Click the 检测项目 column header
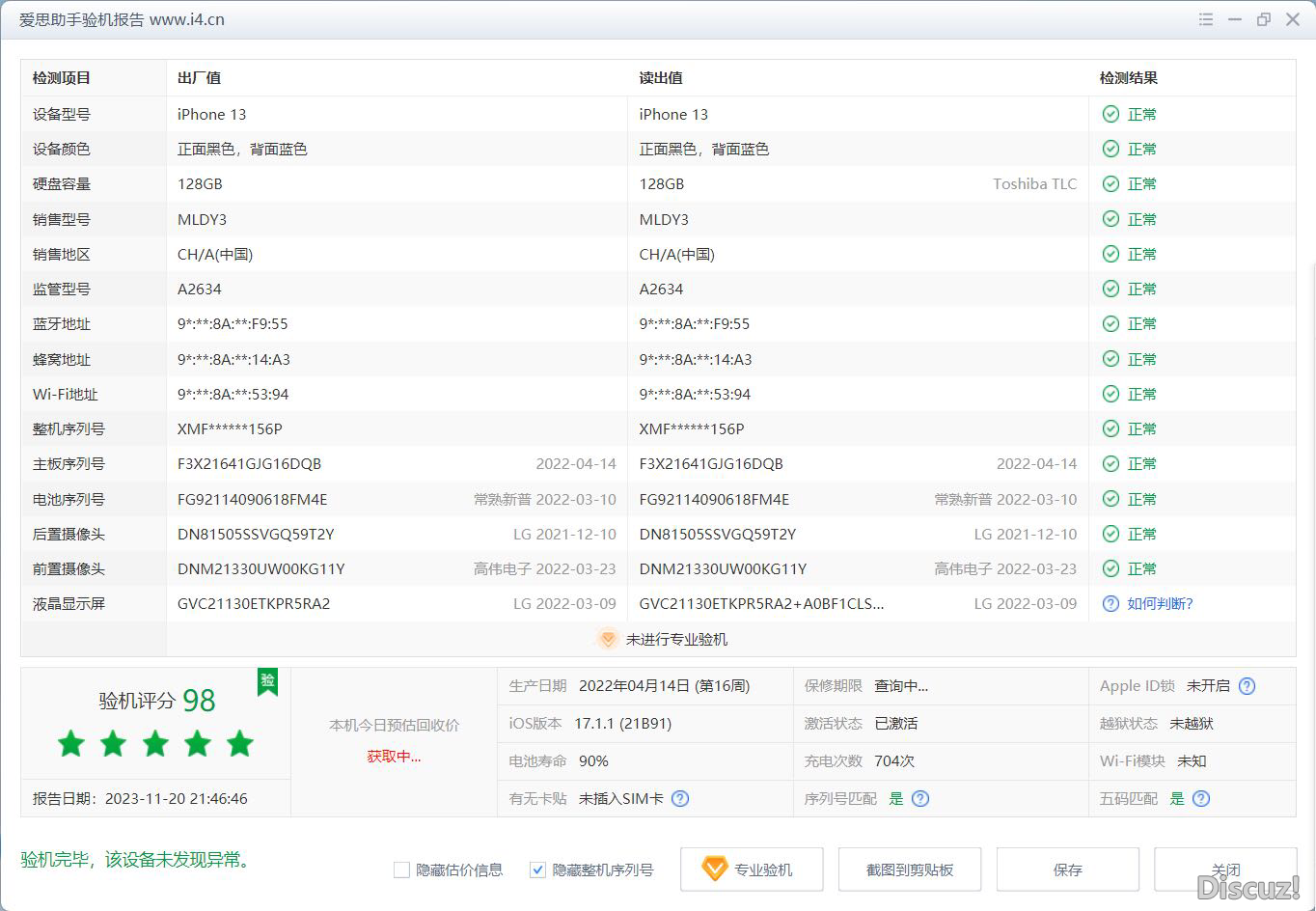 point(62,78)
